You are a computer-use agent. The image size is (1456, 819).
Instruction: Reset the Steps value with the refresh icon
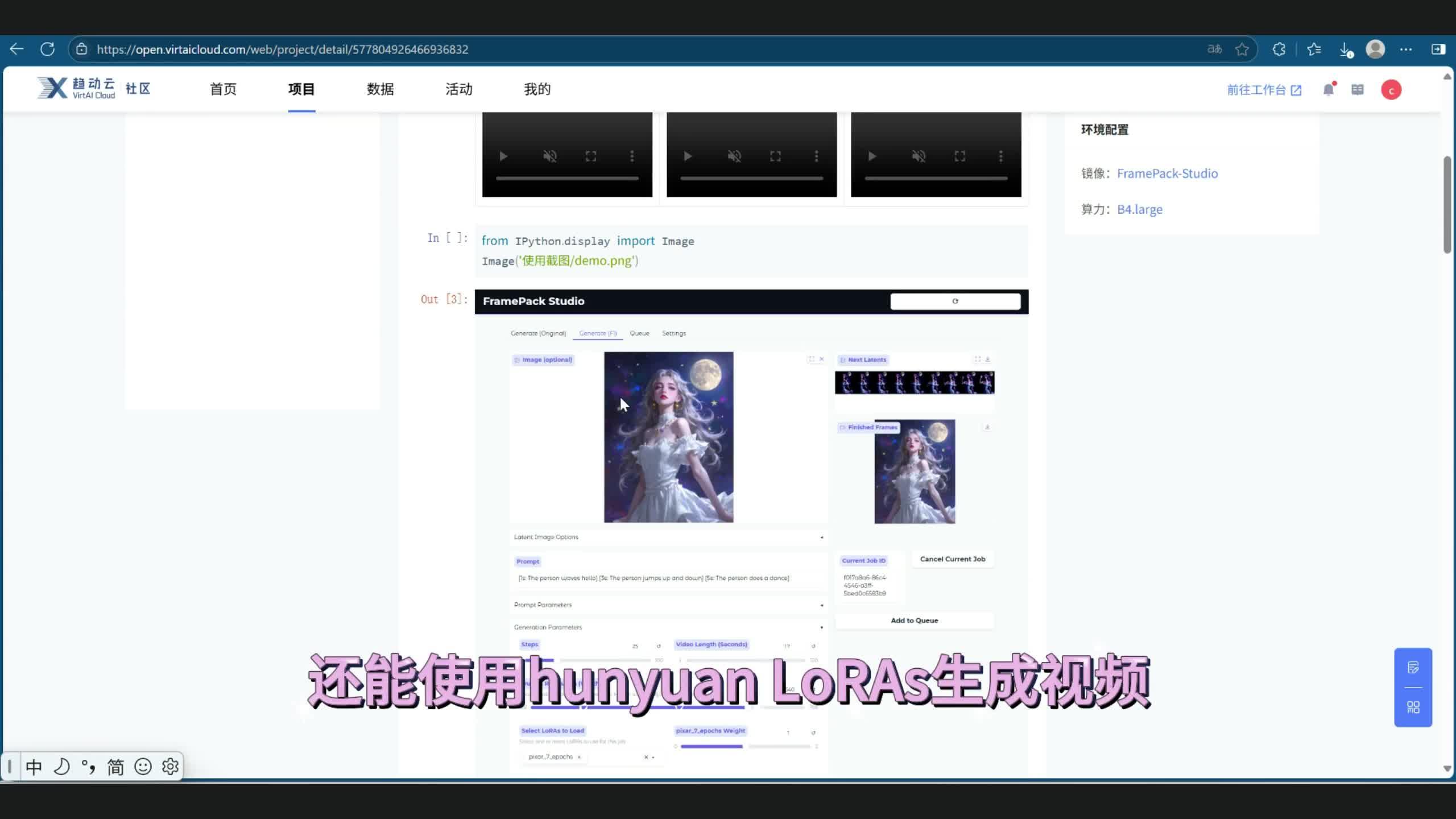tap(658, 646)
